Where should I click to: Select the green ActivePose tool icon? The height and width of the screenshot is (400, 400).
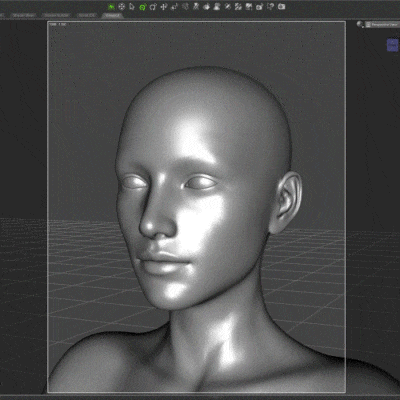point(111,6)
